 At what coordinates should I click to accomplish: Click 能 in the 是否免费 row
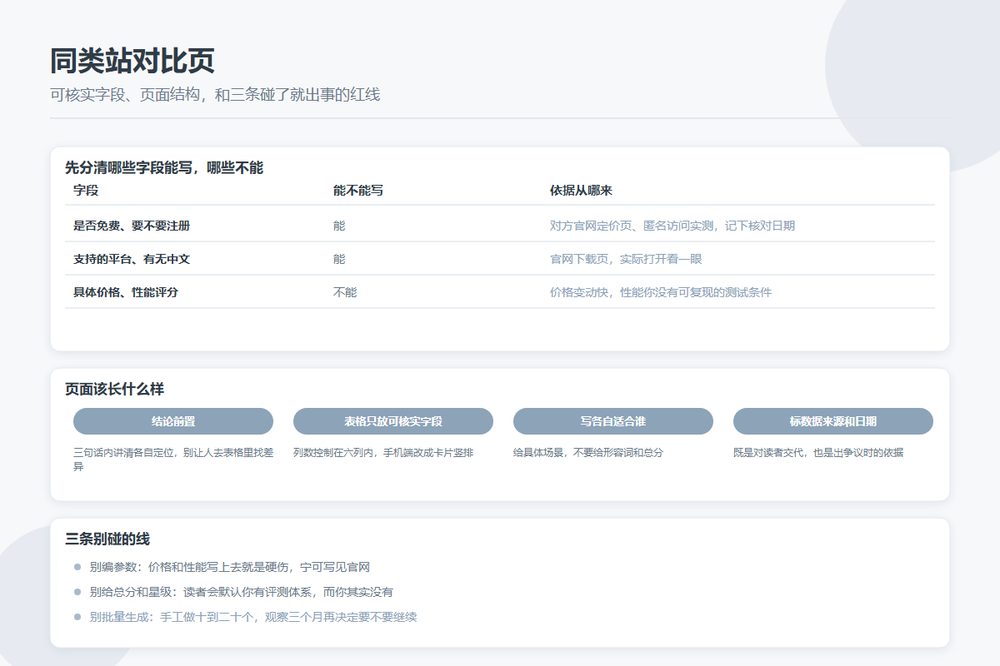(339, 225)
